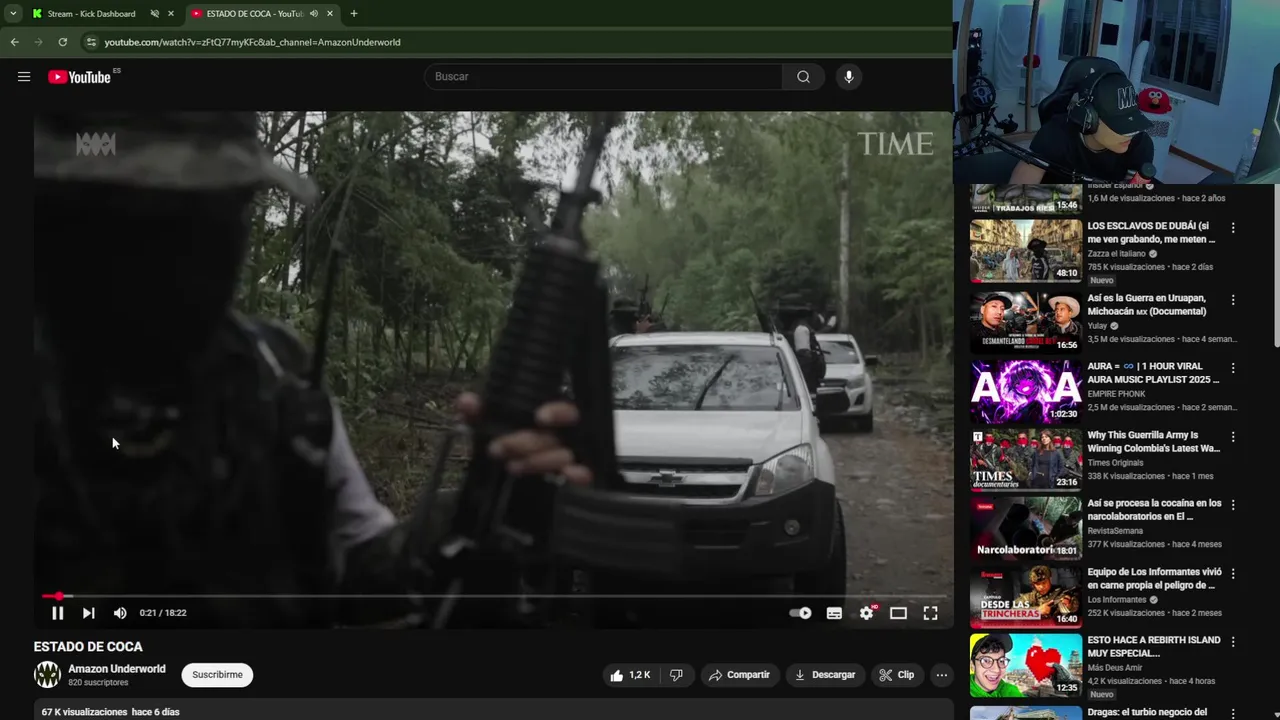The height and width of the screenshot is (720, 1280).
Task: Play the AURA music playlist thumbnail
Action: tap(1026, 391)
